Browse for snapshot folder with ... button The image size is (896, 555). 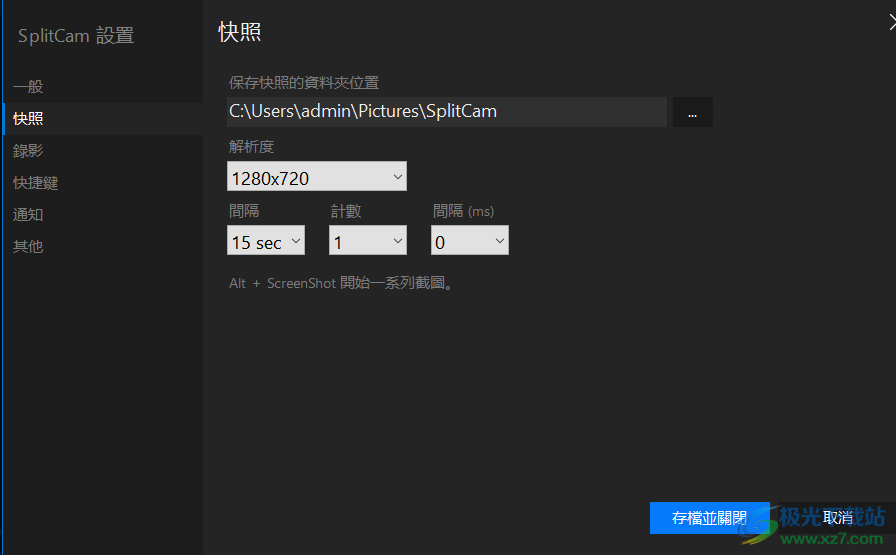click(x=693, y=111)
